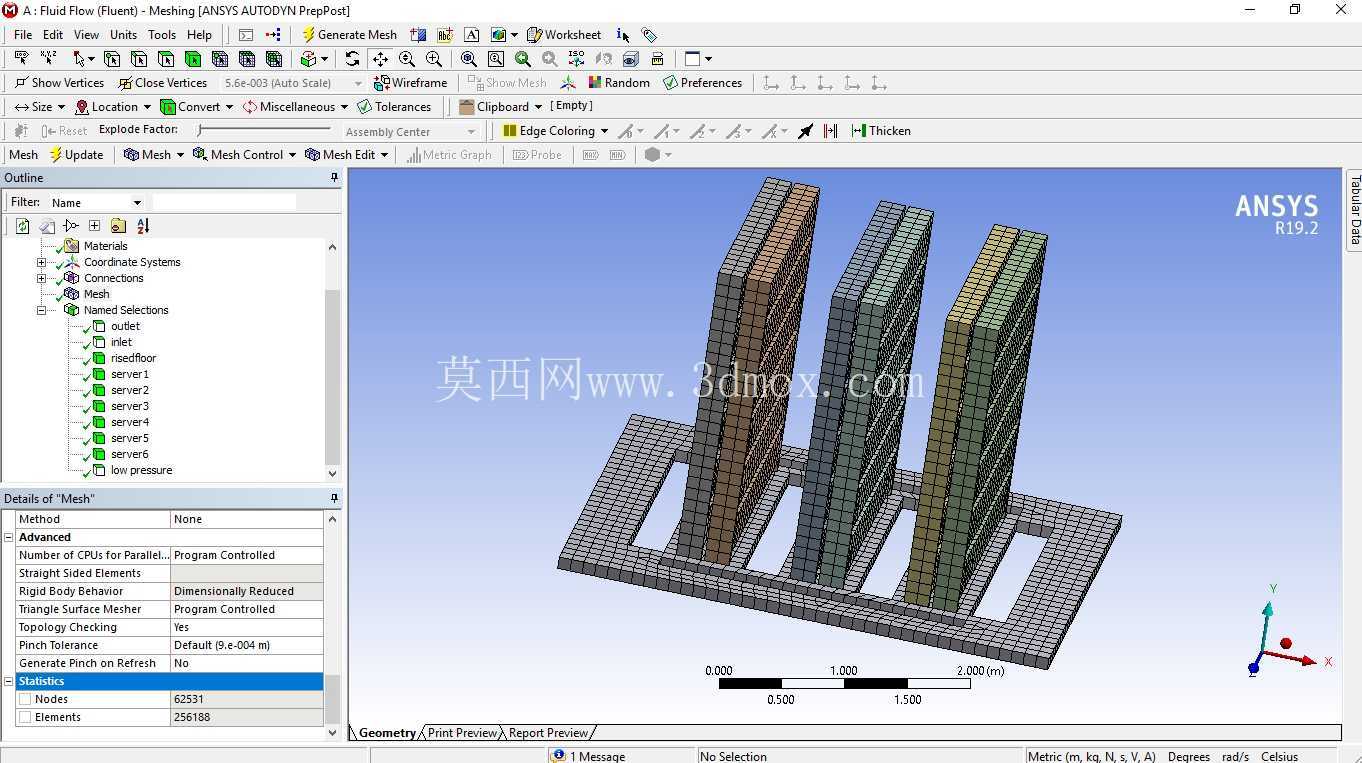Click the Selection Information i-cursor icon
The width and height of the screenshot is (1362, 763).
[x=622, y=35]
